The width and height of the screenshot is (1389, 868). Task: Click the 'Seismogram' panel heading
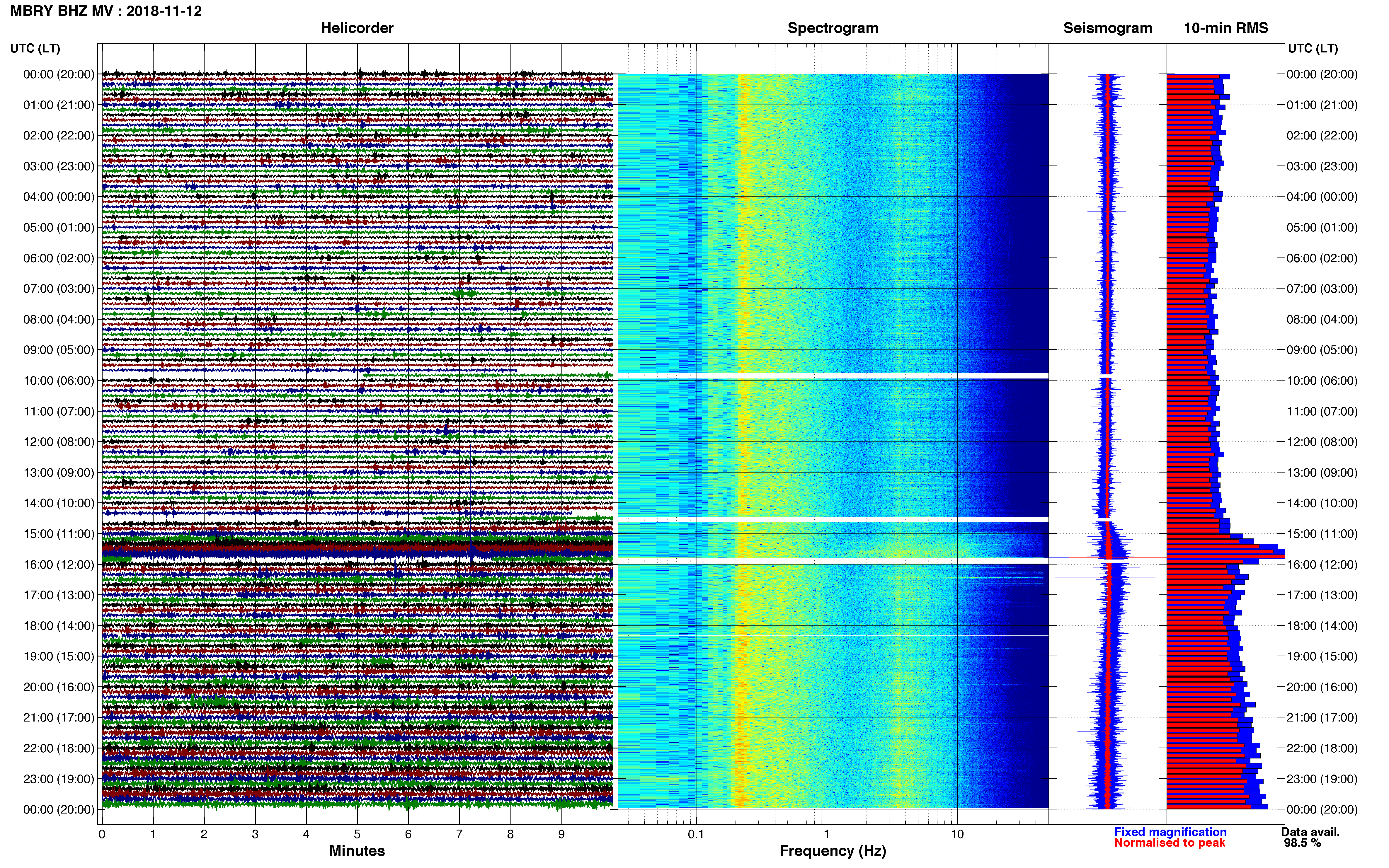coord(1108,28)
